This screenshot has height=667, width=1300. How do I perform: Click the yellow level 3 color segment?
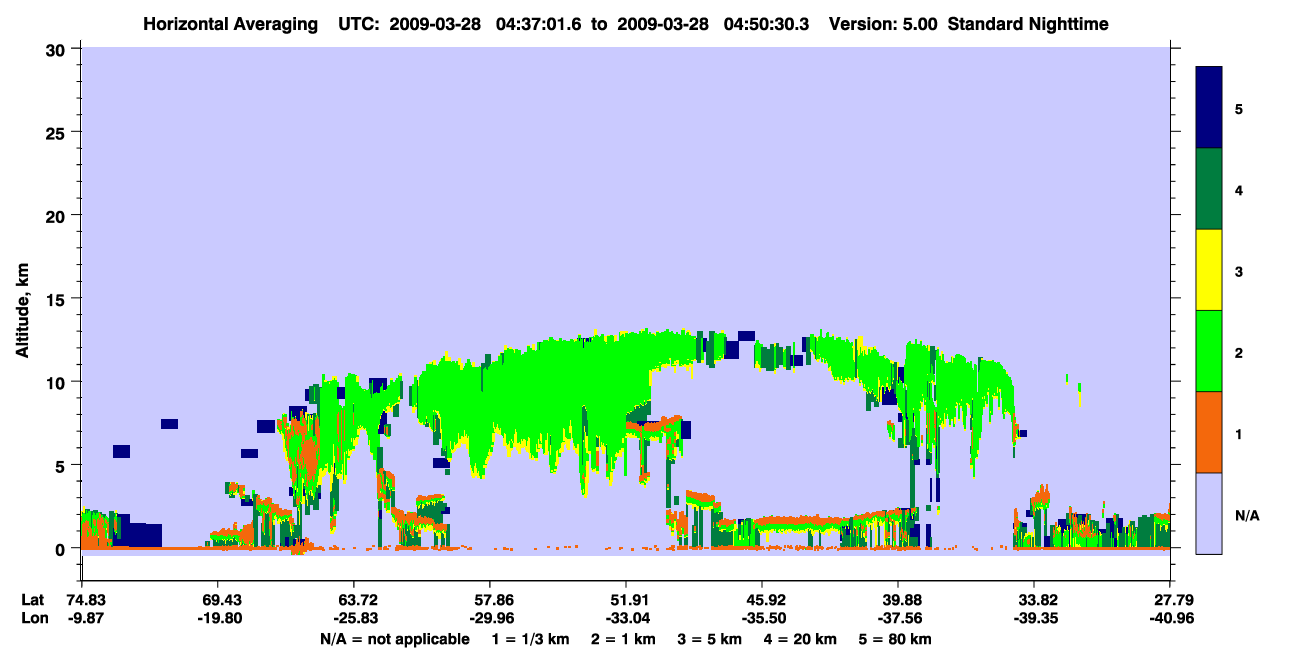pos(1209,270)
